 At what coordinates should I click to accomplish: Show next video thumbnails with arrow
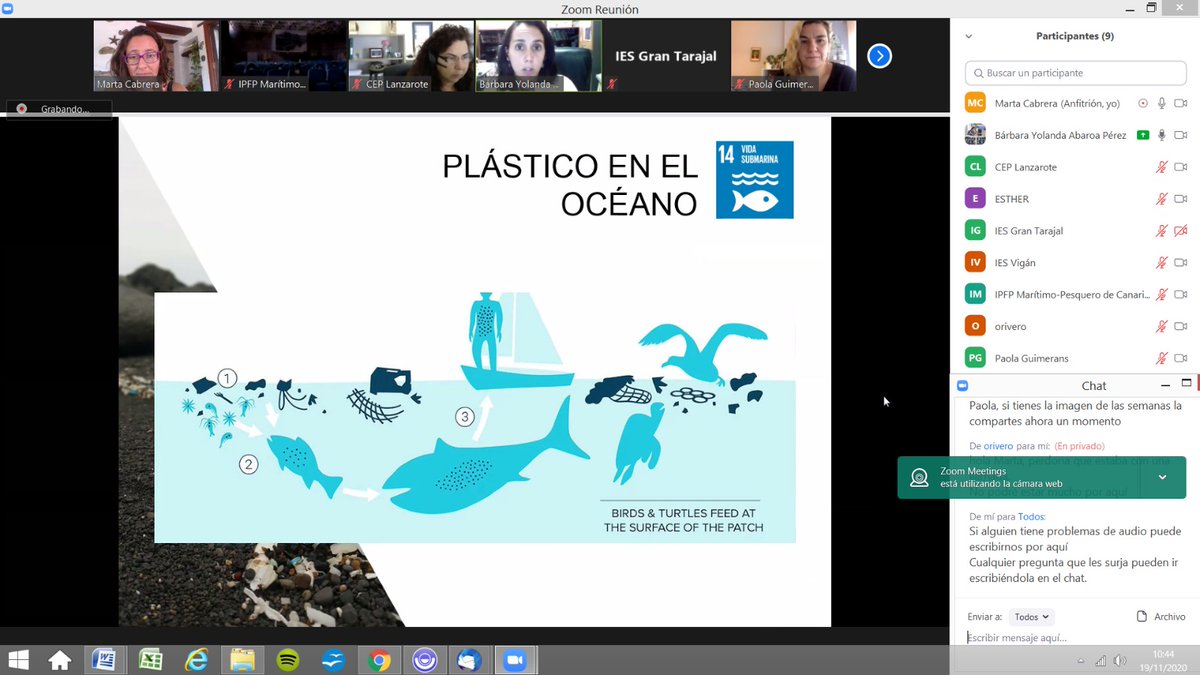coord(879,56)
